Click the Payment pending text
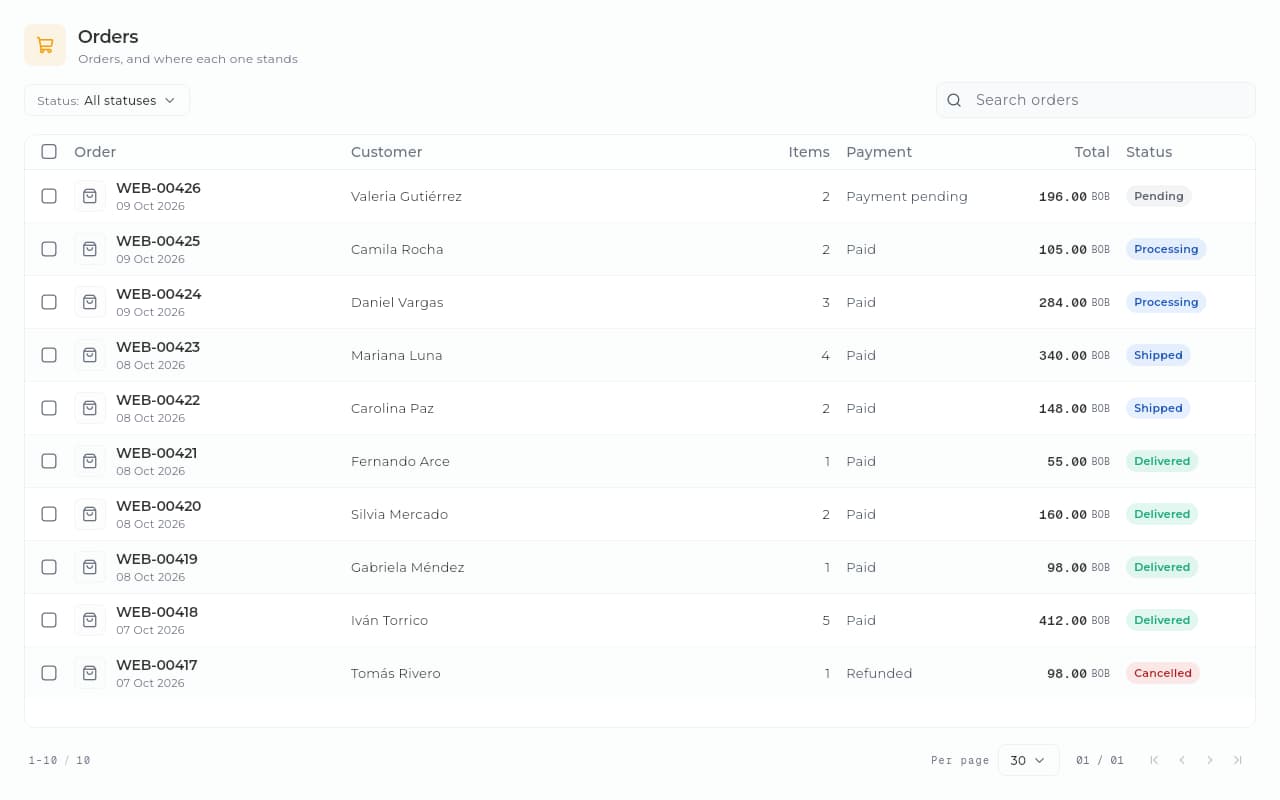Image resolution: width=1280 pixels, height=800 pixels. (907, 196)
